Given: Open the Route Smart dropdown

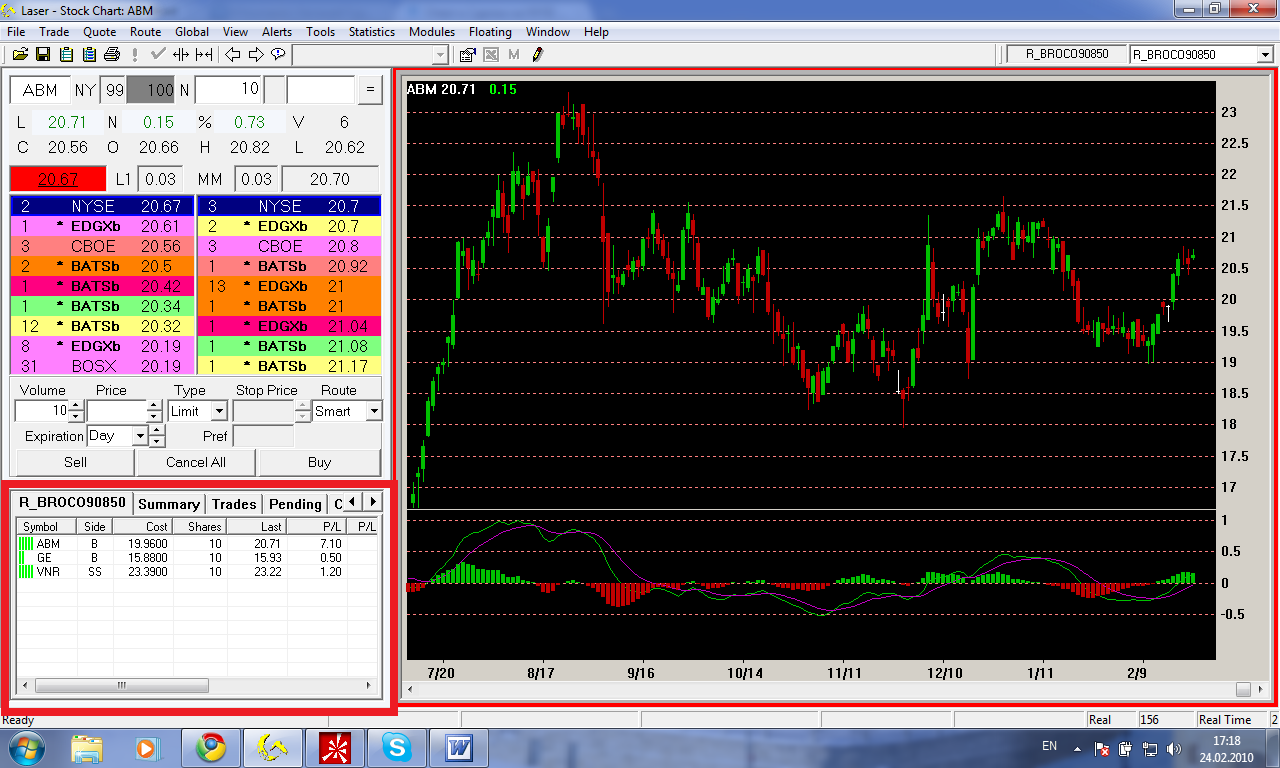Looking at the screenshot, I should [x=374, y=411].
